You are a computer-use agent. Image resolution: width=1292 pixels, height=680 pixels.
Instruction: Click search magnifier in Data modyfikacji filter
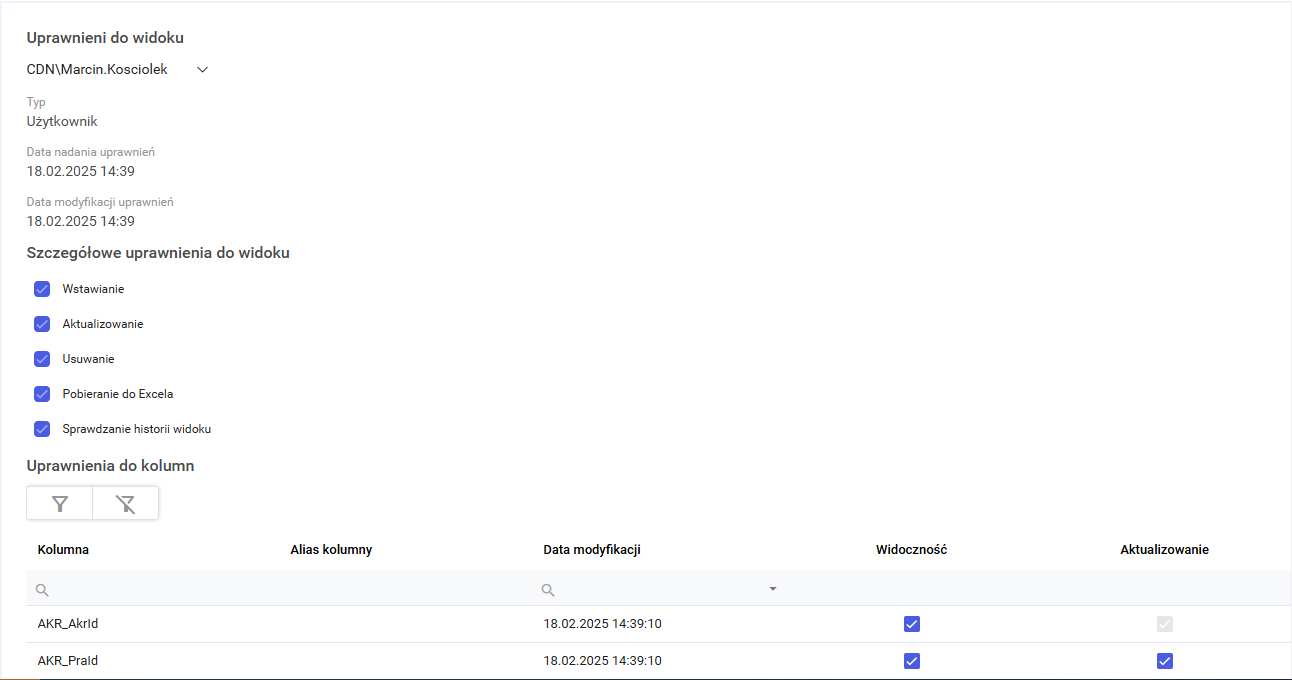click(548, 590)
